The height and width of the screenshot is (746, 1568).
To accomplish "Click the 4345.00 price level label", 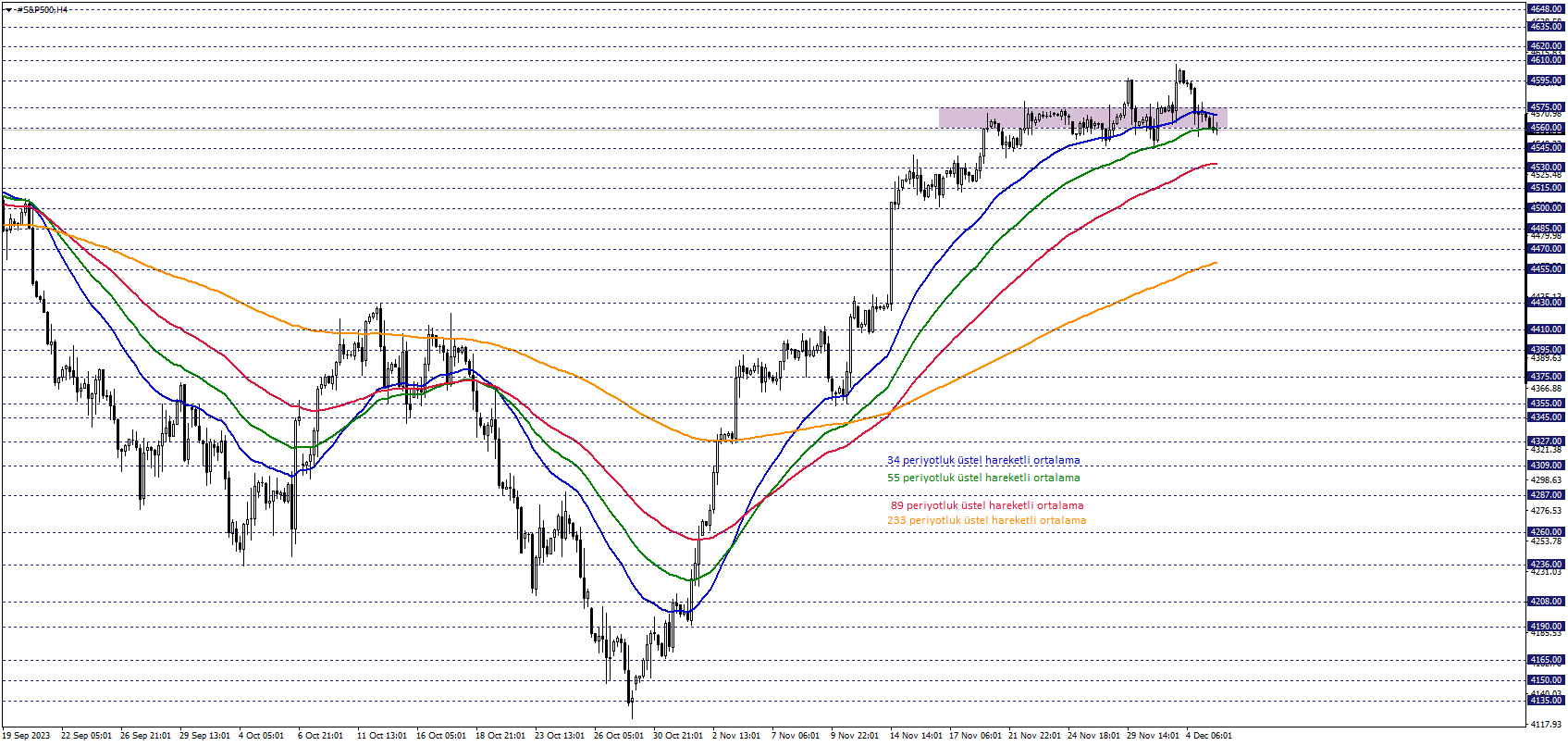I will 1546,417.
